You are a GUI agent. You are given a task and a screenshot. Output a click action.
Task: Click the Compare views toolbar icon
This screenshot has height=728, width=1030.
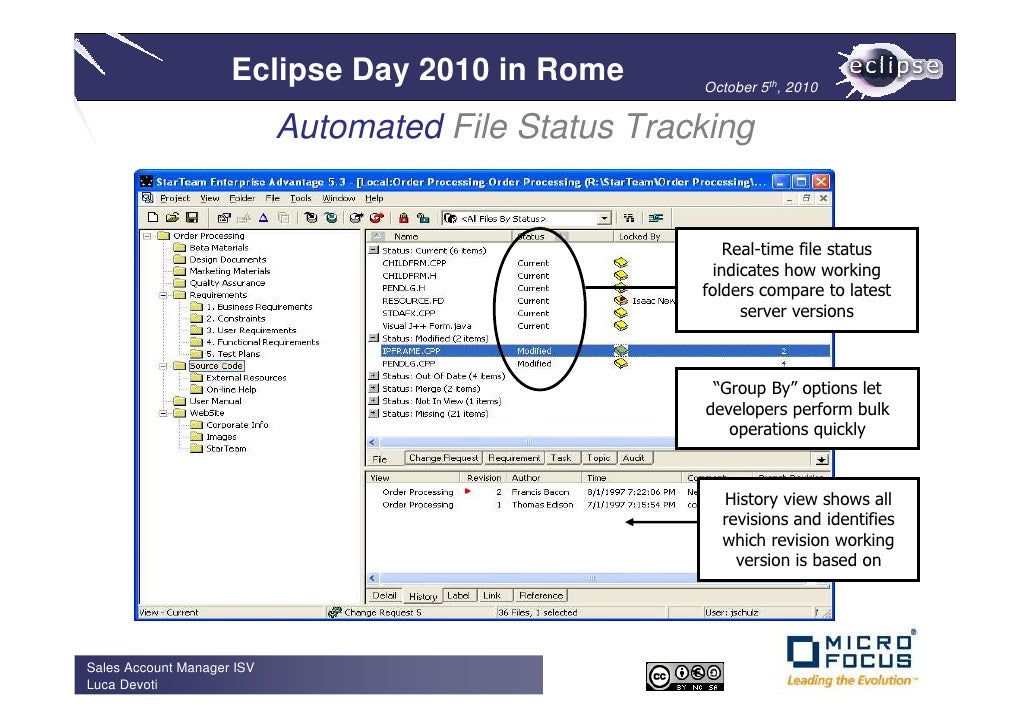click(655, 217)
